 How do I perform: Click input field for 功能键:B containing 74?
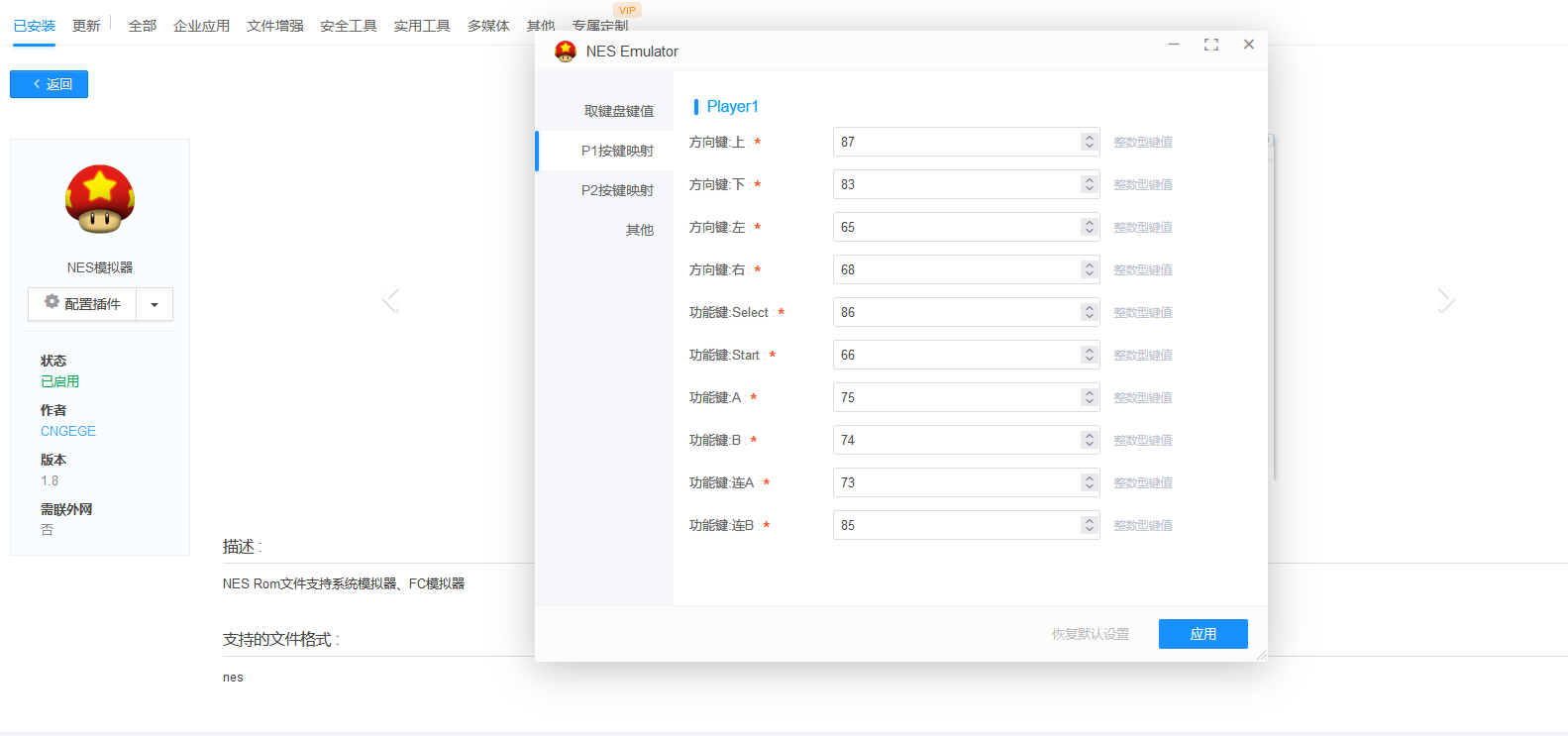(x=966, y=440)
